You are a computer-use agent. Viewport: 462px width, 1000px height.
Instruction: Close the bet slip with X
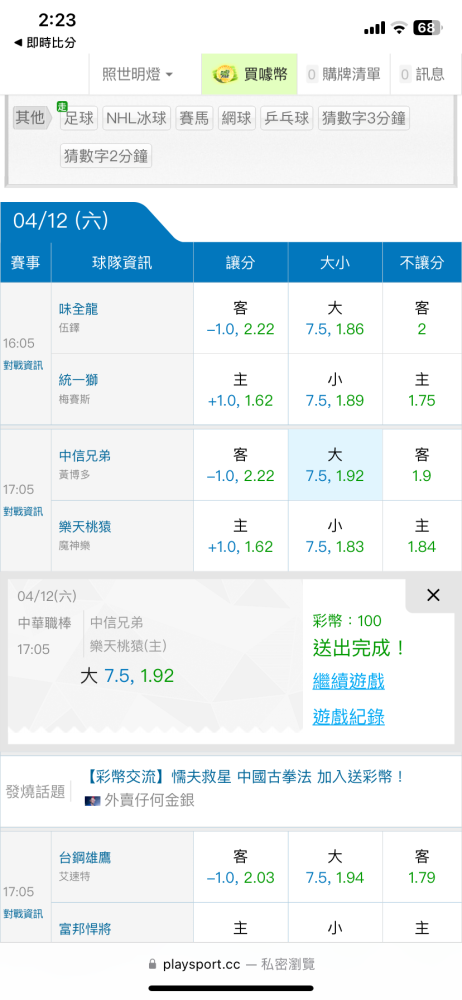pos(433,596)
